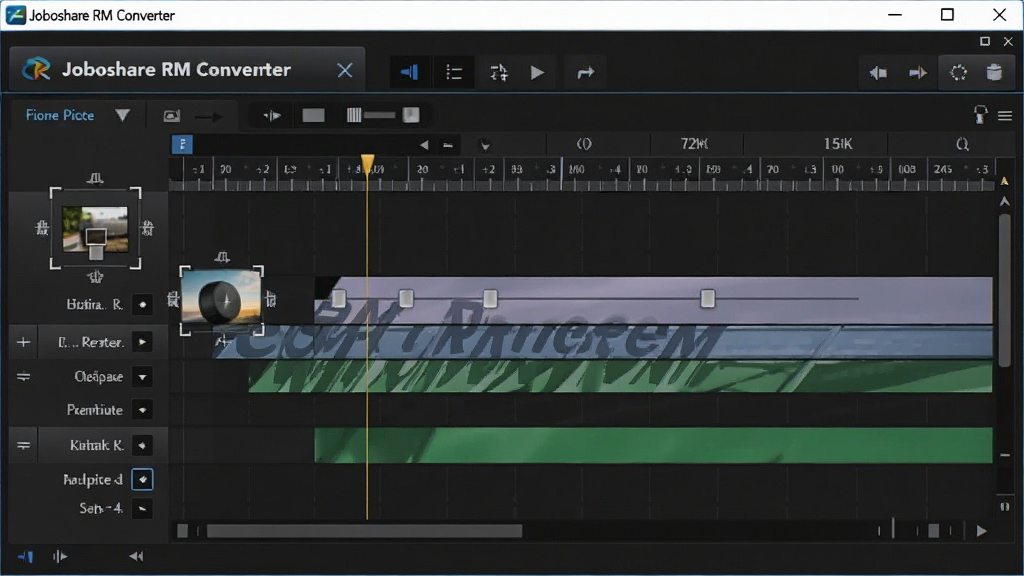Viewport: 1024px width, 576px height.
Task: Click the split icon at bottom left
Action: (59, 556)
